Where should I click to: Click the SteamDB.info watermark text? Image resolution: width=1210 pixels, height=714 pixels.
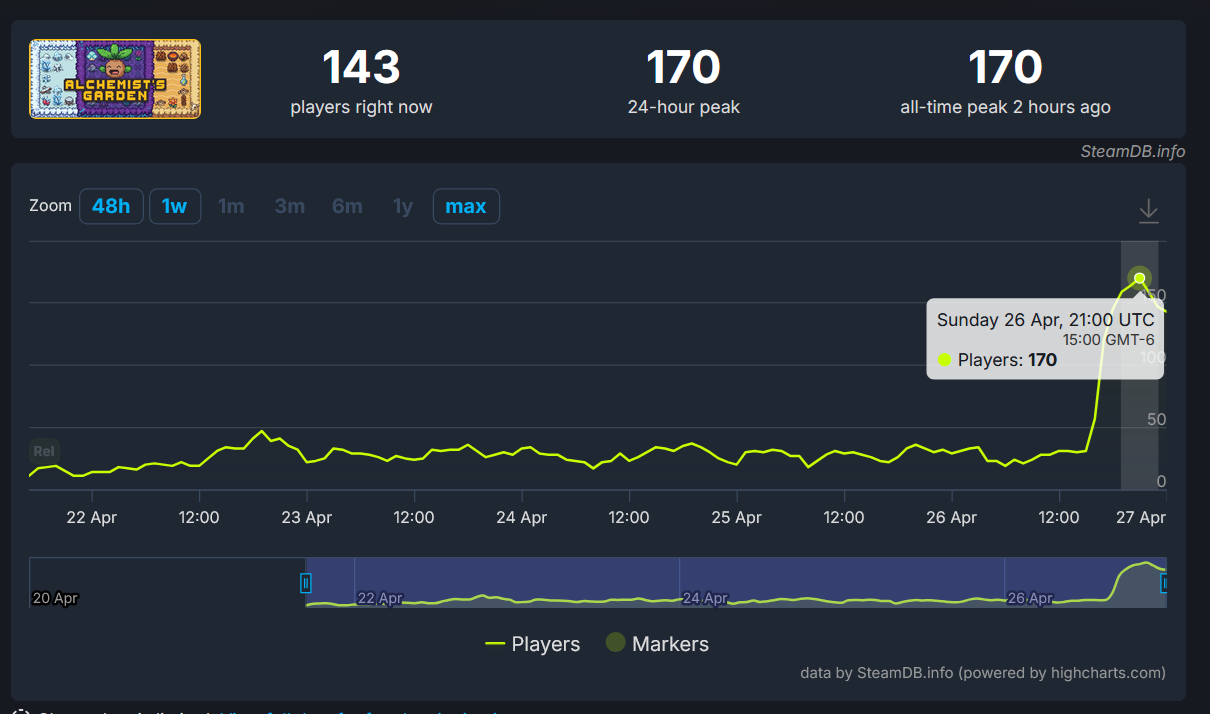1133,151
